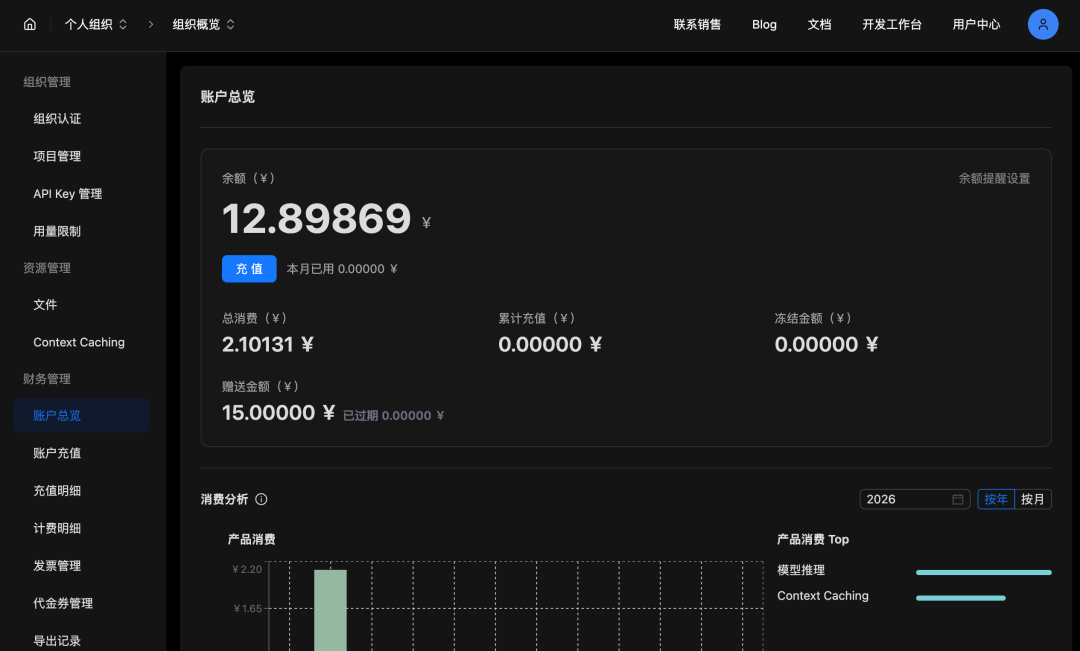Expand the 个人组织 organization dropdown
The image size is (1080, 651).
(x=96, y=24)
